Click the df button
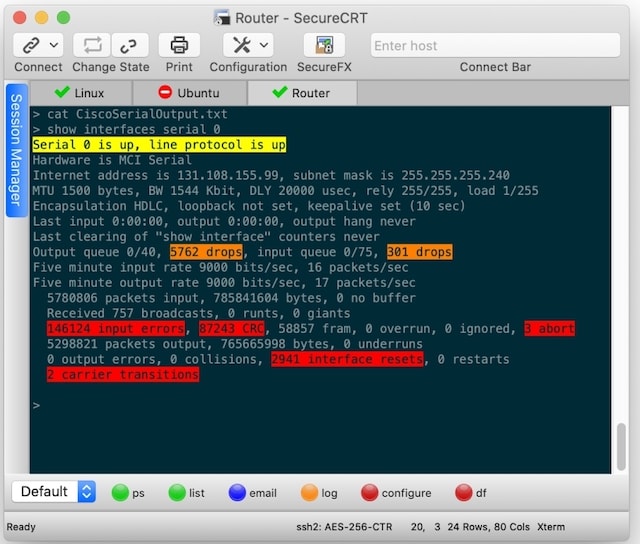 click(471, 493)
